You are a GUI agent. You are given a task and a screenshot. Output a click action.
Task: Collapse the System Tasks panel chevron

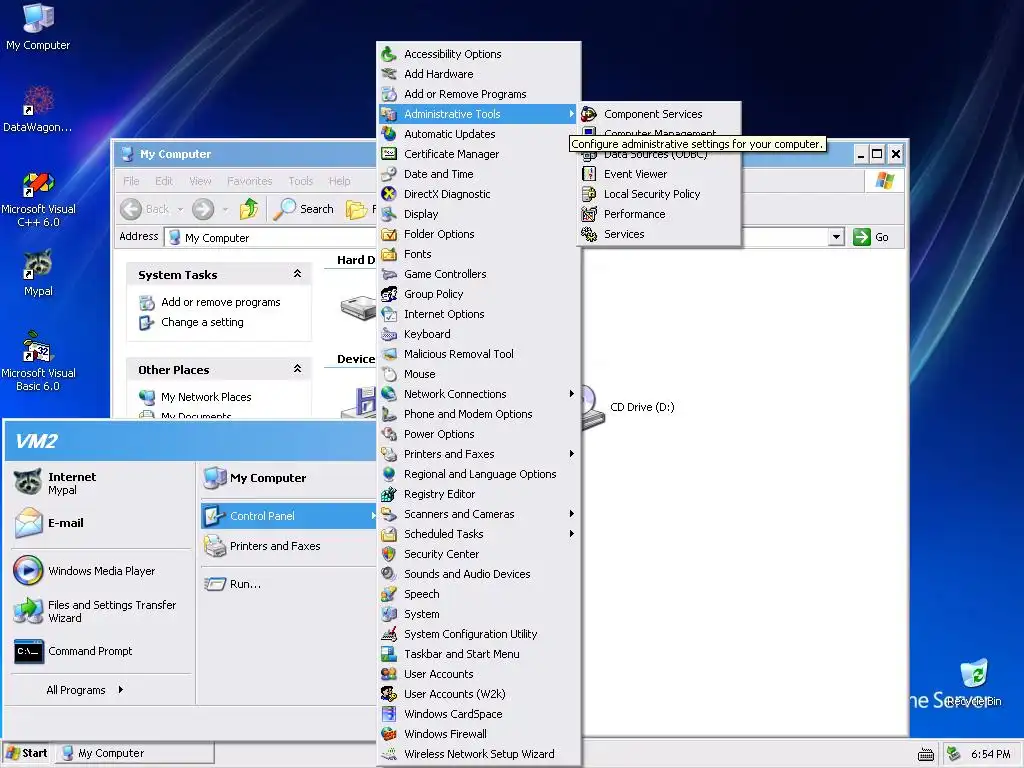(297, 274)
